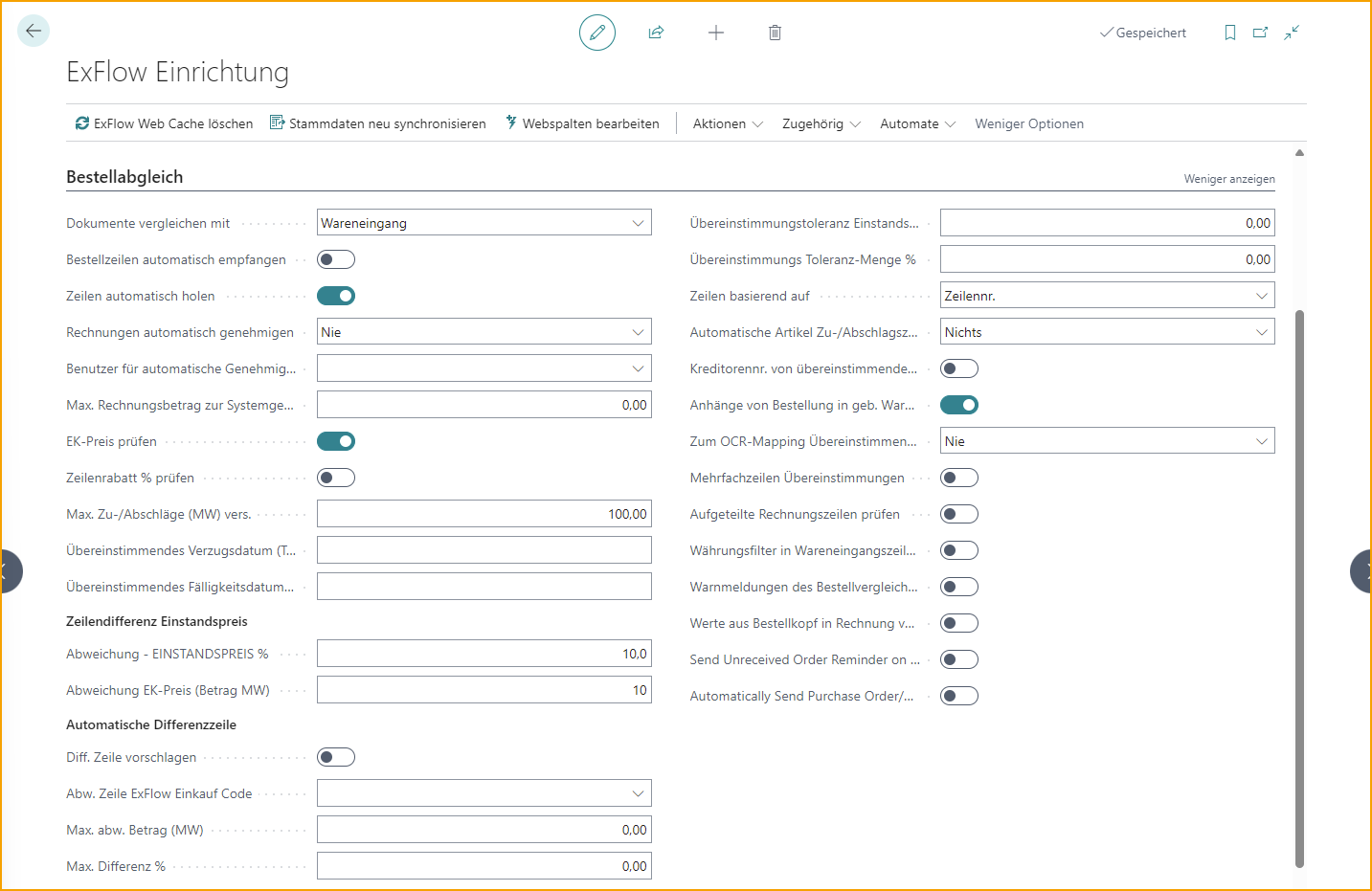
Task: Toggle Automatically Send Purchase Order
Action: point(959,696)
